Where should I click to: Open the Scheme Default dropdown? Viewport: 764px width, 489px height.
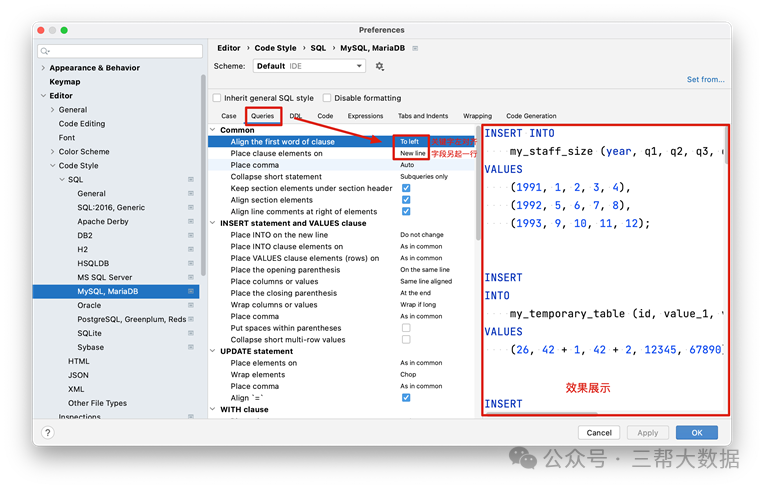click(x=309, y=66)
